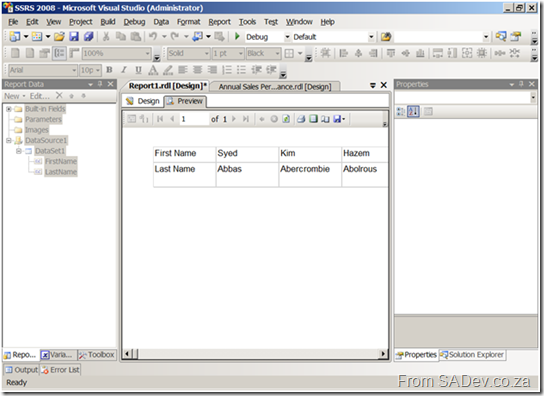The image size is (544, 396).
Task: Open the Output tab
Action: (22, 370)
